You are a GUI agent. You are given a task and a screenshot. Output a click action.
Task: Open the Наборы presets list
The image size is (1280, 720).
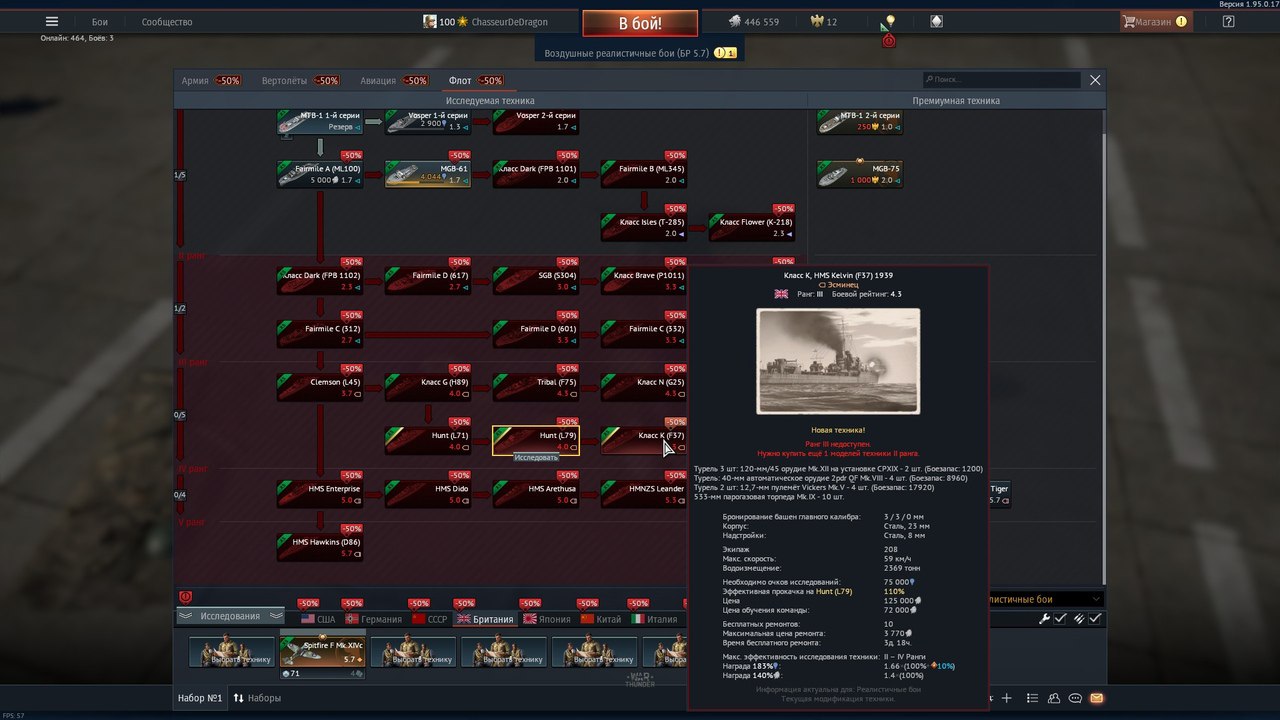pos(257,698)
